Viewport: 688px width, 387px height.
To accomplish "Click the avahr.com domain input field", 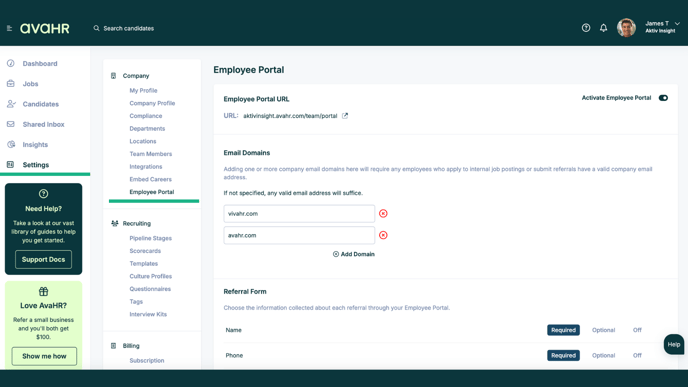I will 299,235.
